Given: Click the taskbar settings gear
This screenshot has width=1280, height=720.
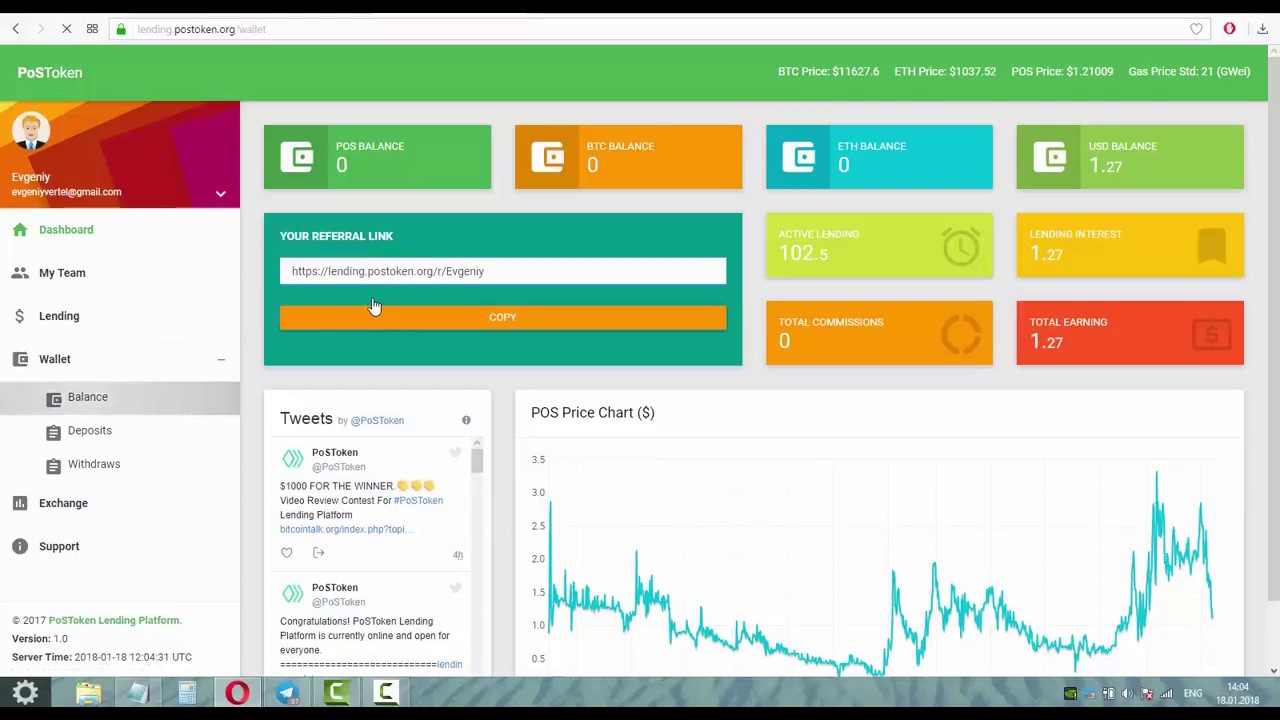Looking at the screenshot, I should click(25, 692).
